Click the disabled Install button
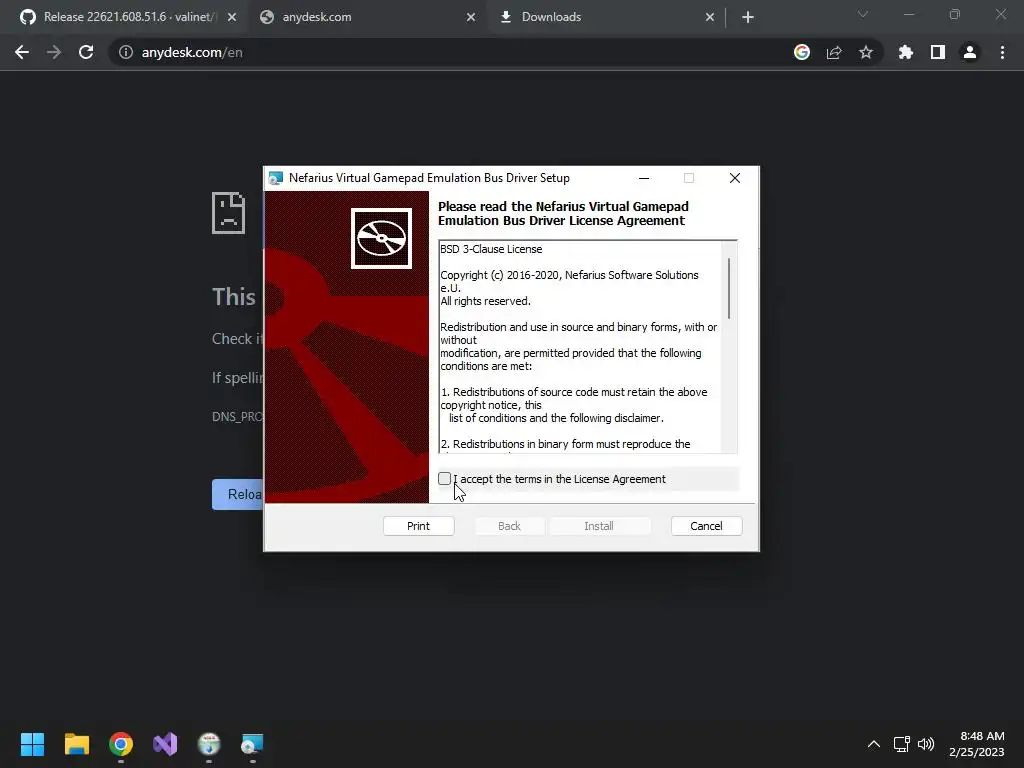Screen dimensions: 1024x768 (x=599, y=526)
